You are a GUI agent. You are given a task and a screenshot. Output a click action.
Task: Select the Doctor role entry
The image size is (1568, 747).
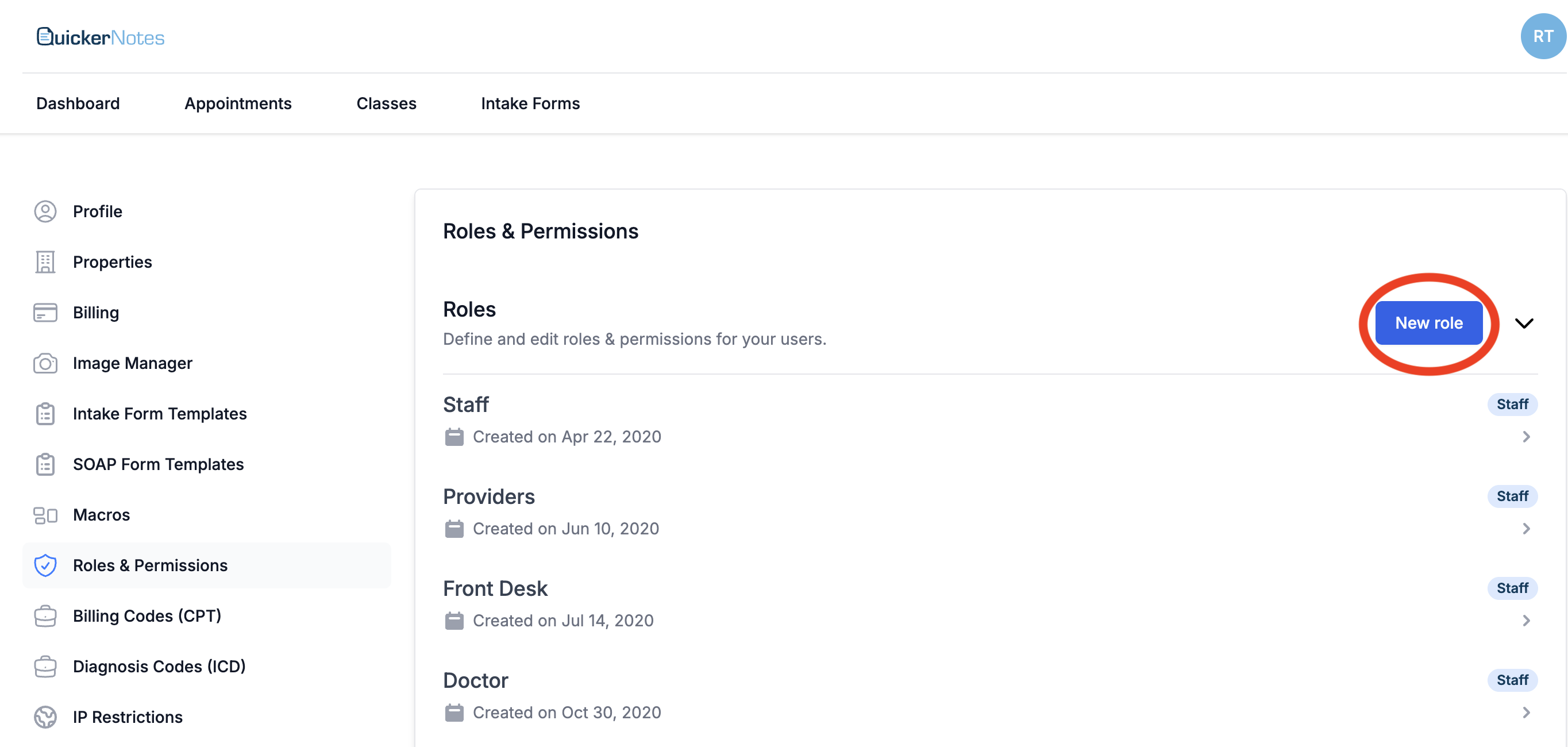pos(475,680)
